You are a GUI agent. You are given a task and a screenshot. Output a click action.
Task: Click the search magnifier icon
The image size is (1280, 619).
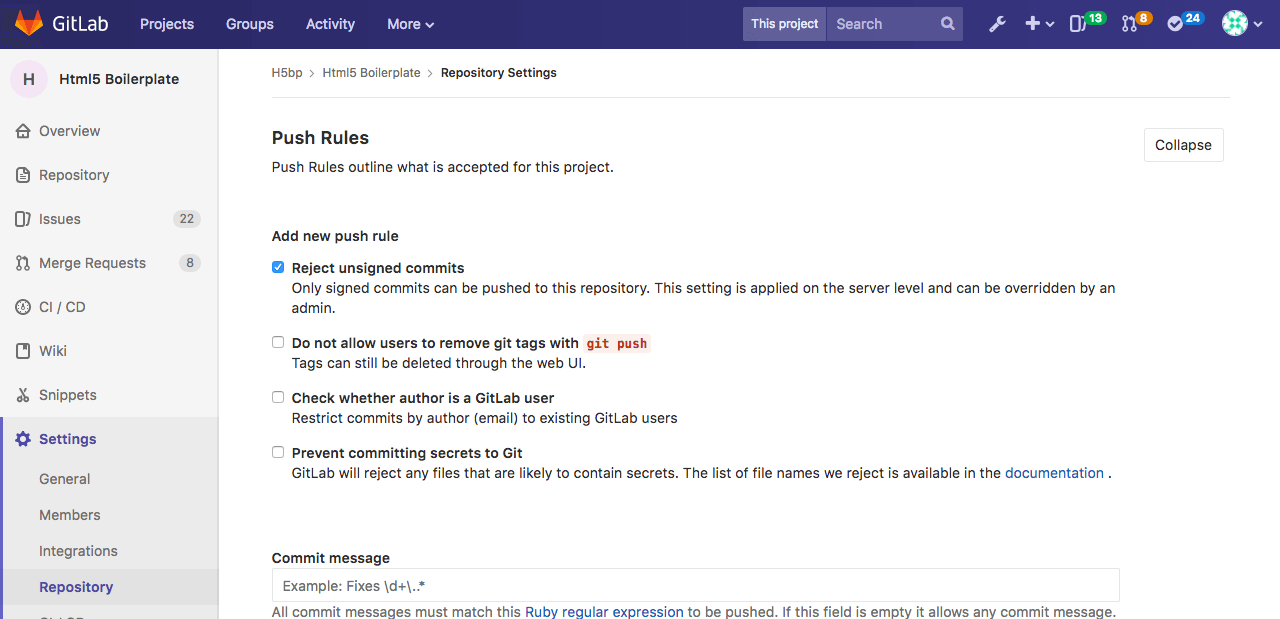(x=947, y=23)
